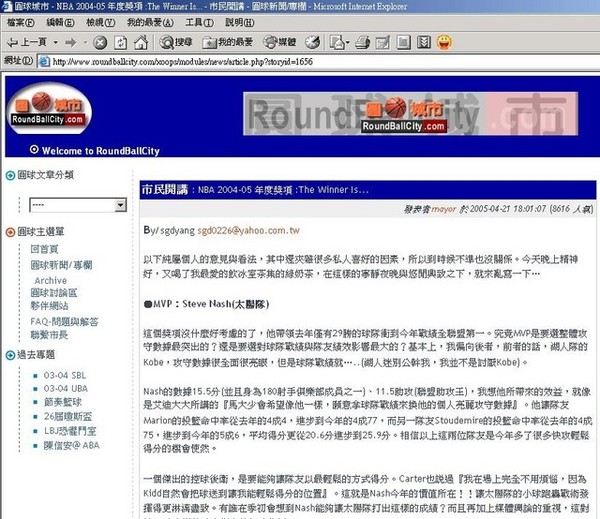600x519 pixels.
Task: Open the 聯繫市長 contact link
Action: [49, 335]
